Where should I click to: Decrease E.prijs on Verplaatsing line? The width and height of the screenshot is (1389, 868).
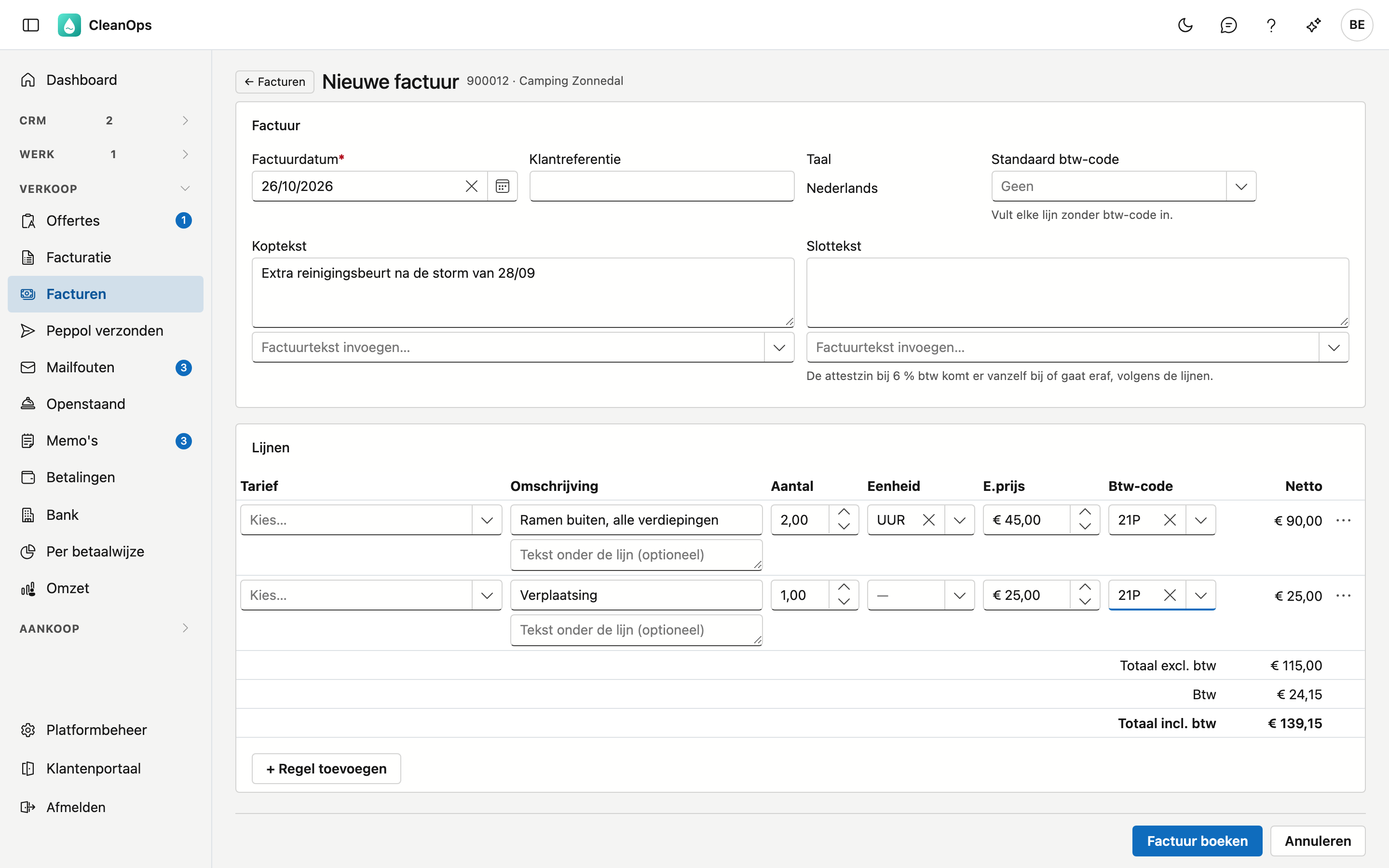[1085, 602]
